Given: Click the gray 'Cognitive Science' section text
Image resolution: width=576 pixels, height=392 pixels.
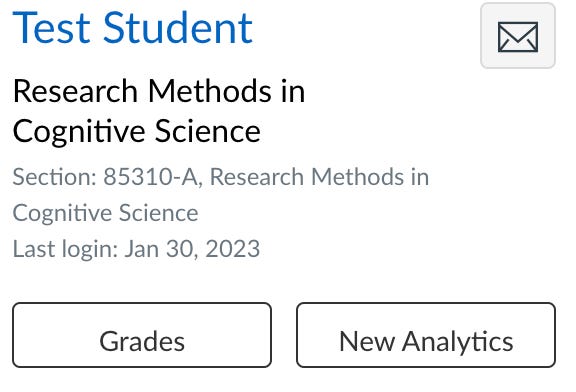Looking at the screenshot, I should [105, 213].
